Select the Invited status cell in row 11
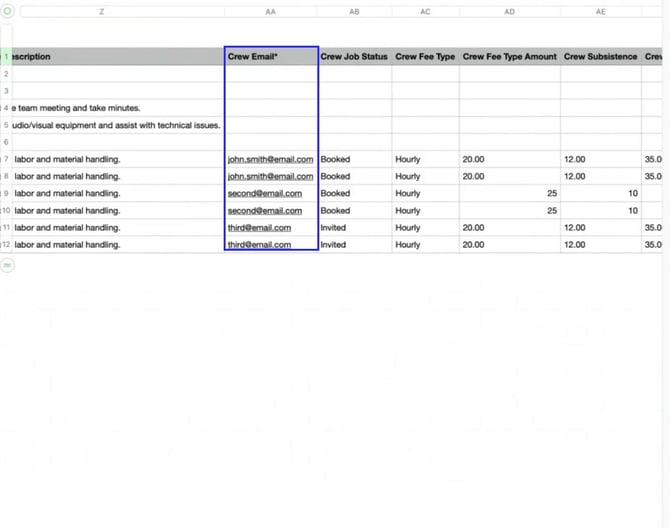The image size is (670, 528). coord(354,227)
